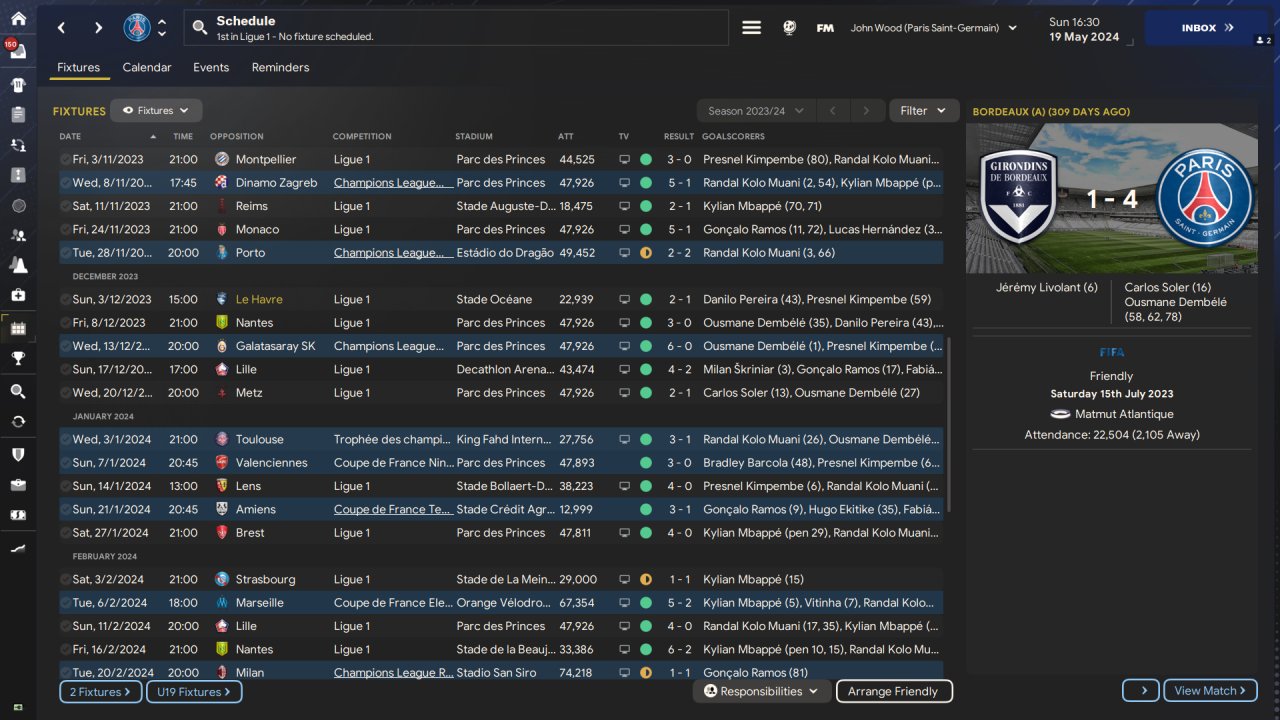Click the Schedule search bar
The height and width of the screenshot is (720, 1280).
pyautogui.click(x=456, y=28)
